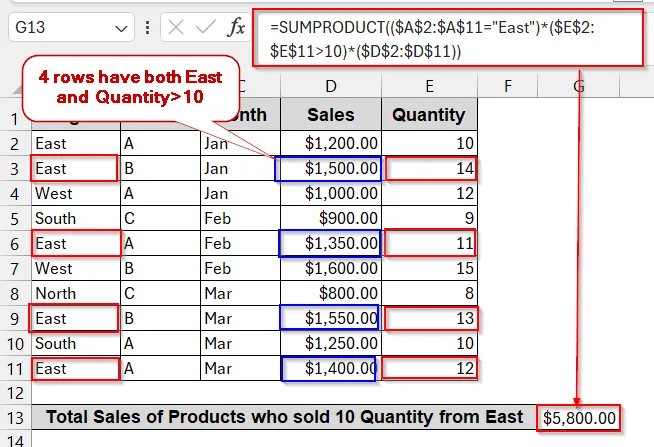Select South cell in row 5

[75, 218]
